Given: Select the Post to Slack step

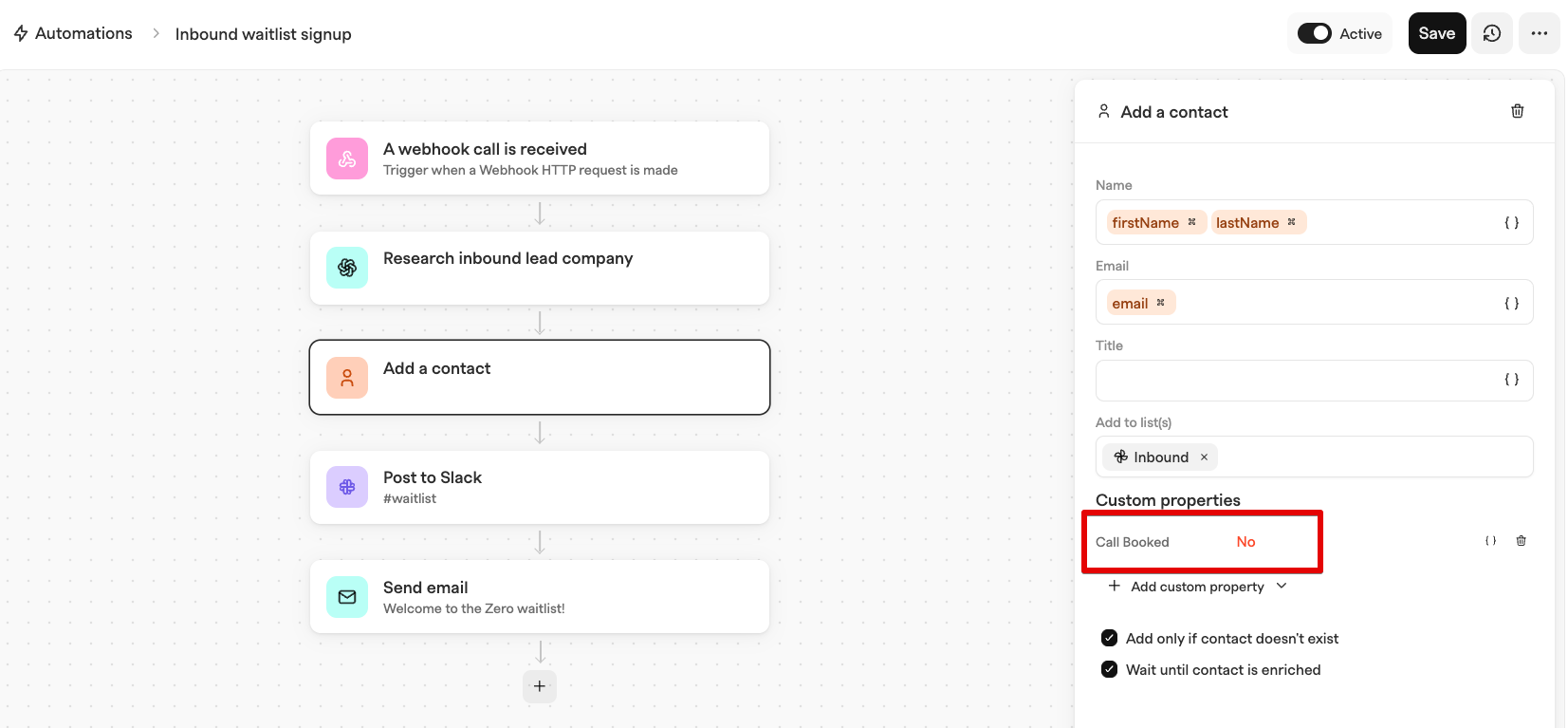Looking at the screenshot, I should pyautogui.click(x=539, y=487).
